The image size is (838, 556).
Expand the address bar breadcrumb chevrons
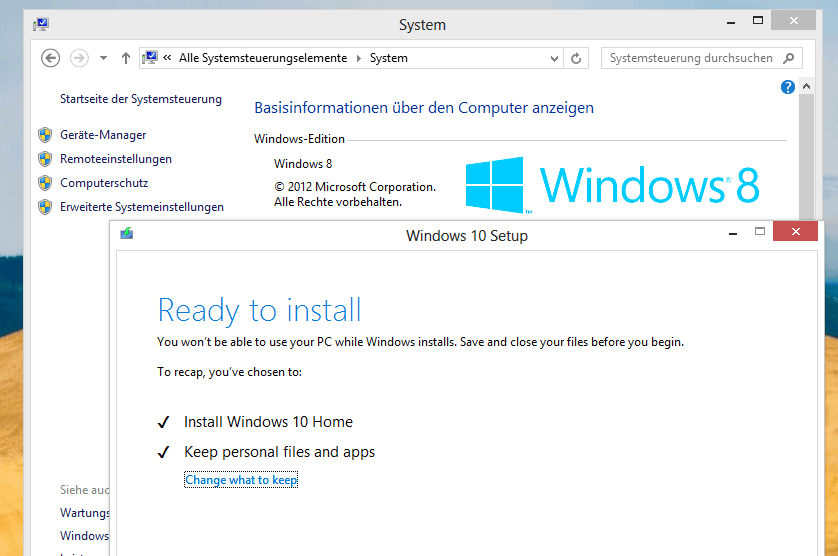click(167, 57)
